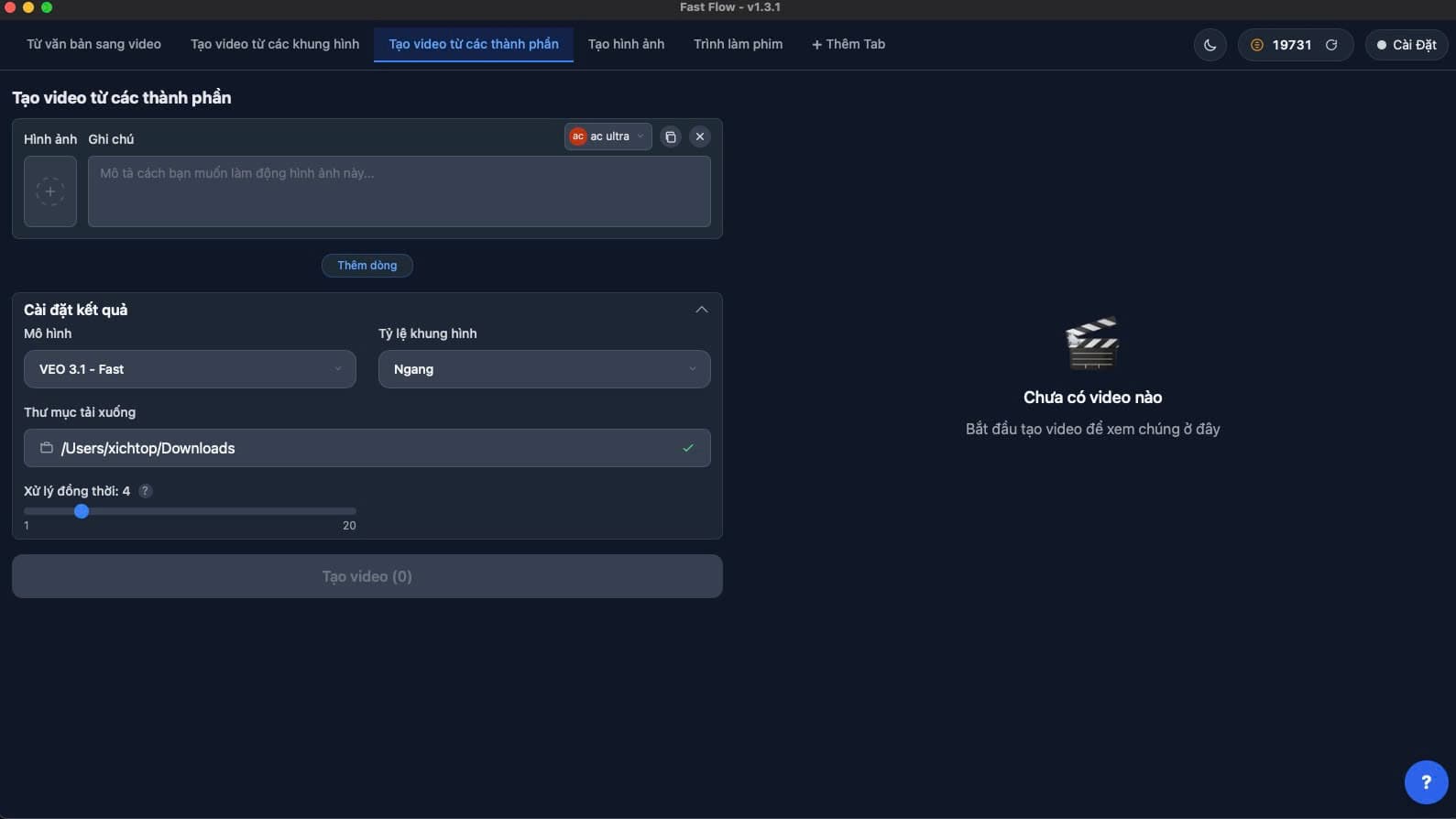1456x819 pixels.
Task: Click the Bắt đầu tạo video hint text
Action: point(1092,429)
